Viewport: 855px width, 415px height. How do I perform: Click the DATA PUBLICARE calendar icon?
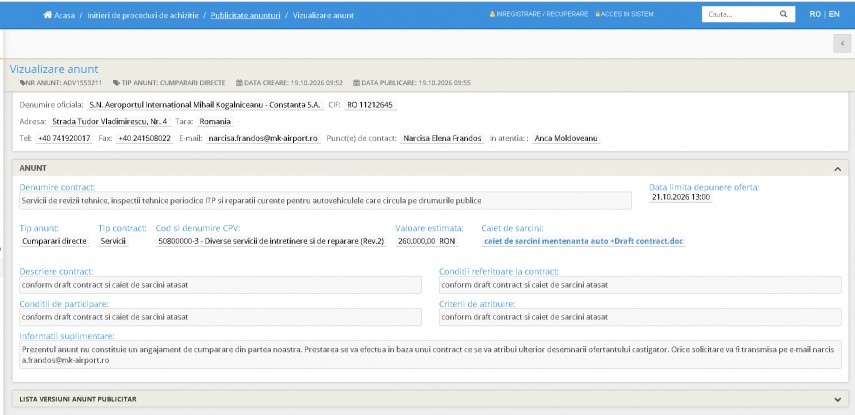pos(356,83)
